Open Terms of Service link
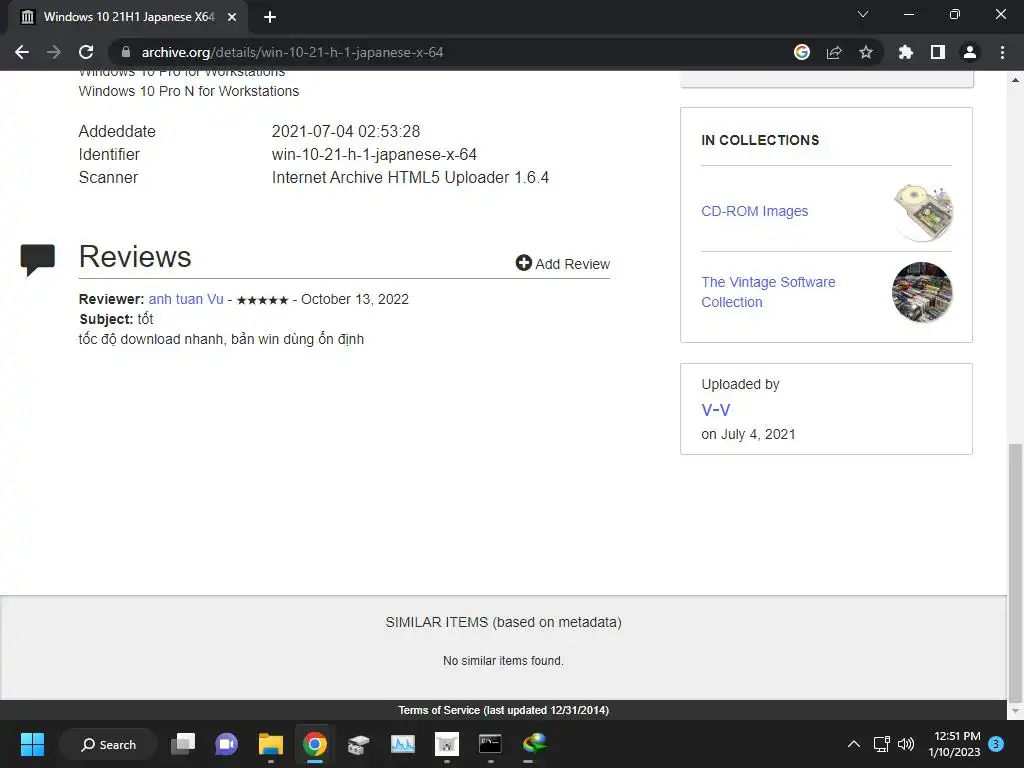Image resolution: width=1024 pixels, height=768 pixels. tap(504, 710)
